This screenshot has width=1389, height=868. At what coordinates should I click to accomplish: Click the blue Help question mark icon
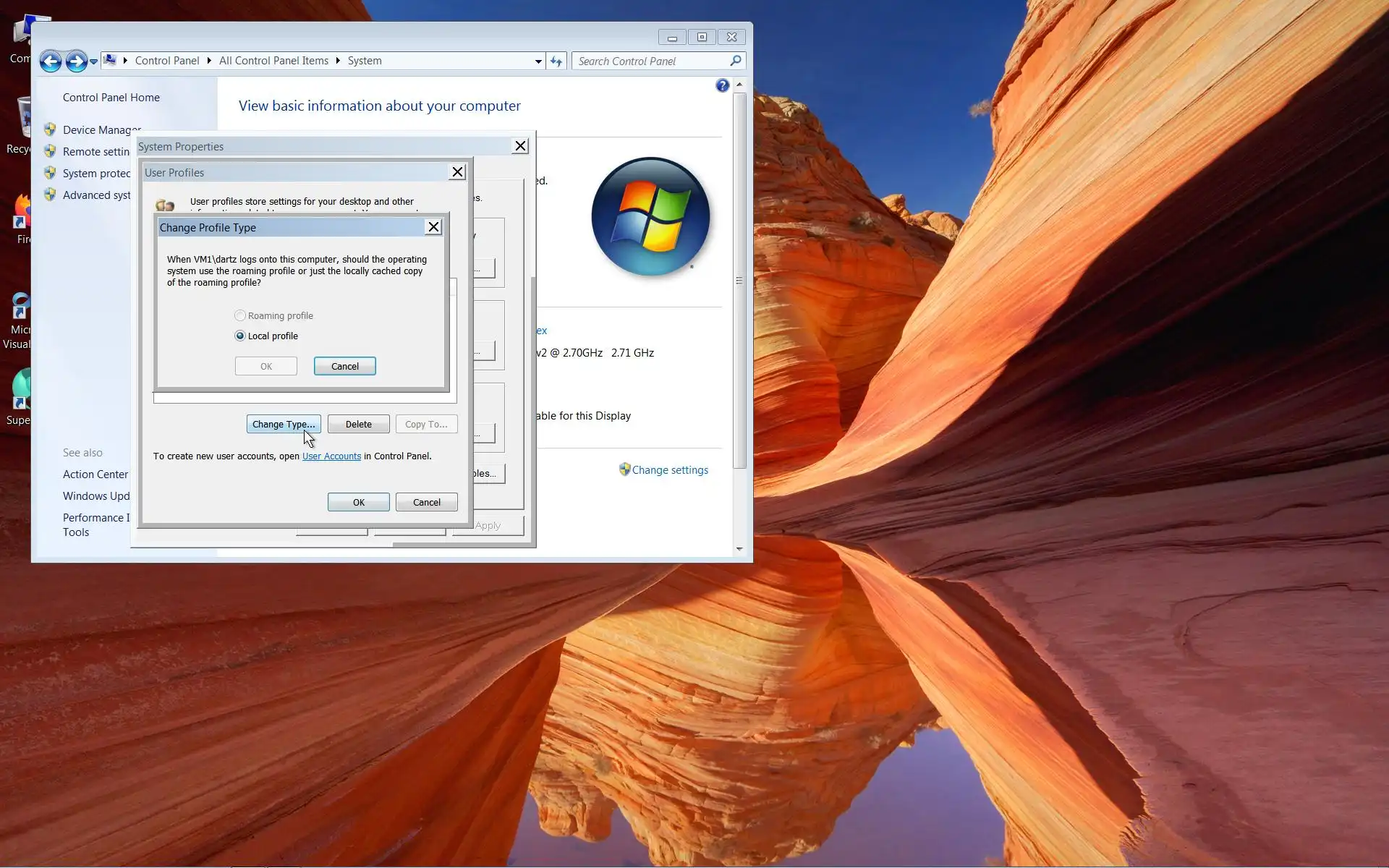722,86
